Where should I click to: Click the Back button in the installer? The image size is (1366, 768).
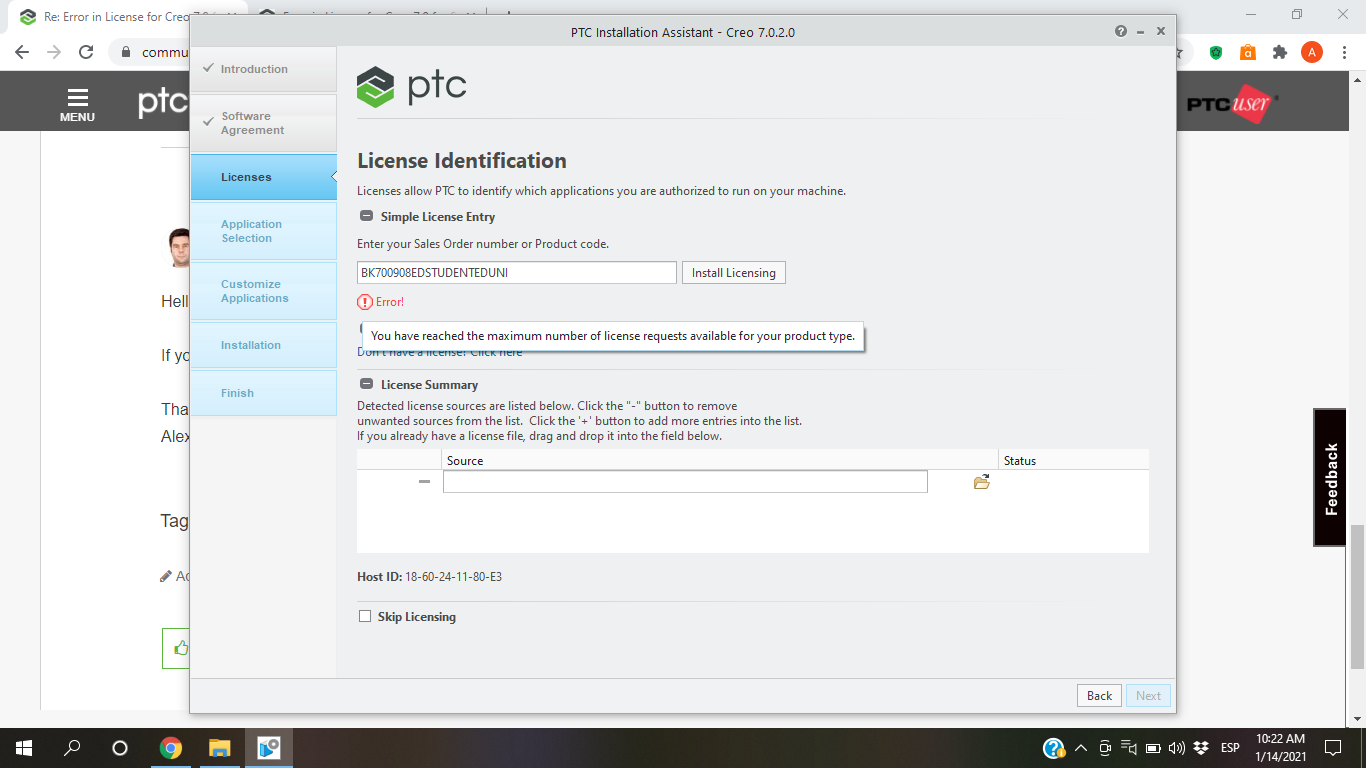coord(1098,695)
